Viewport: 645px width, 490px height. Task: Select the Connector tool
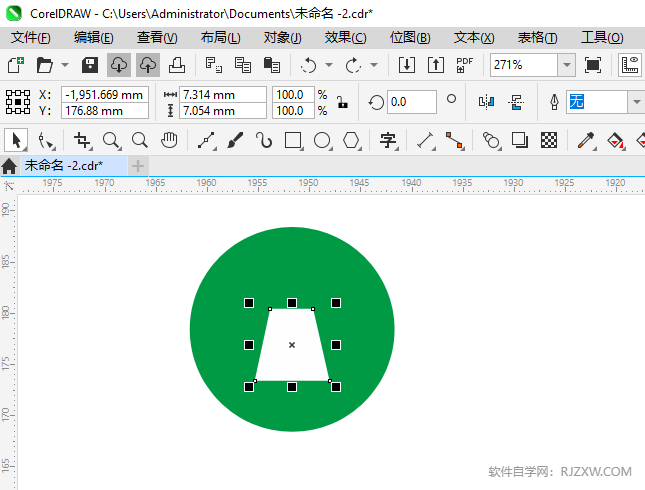tap(455, 141)
